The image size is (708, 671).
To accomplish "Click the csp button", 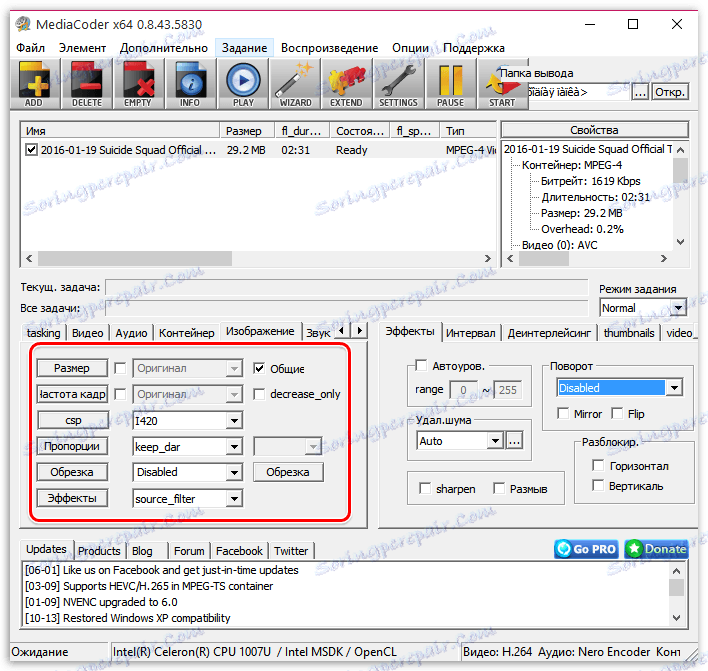I will (x=72, y=420).
